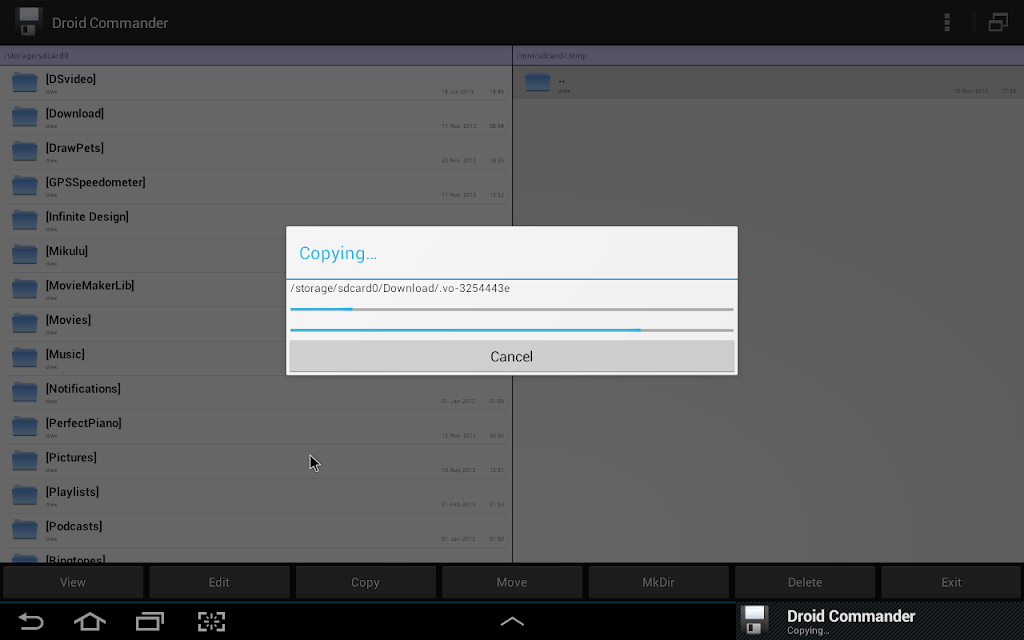Click the file copy progress bar
The width and height of the screenshot is (1024, 640).
coord(511,309)
